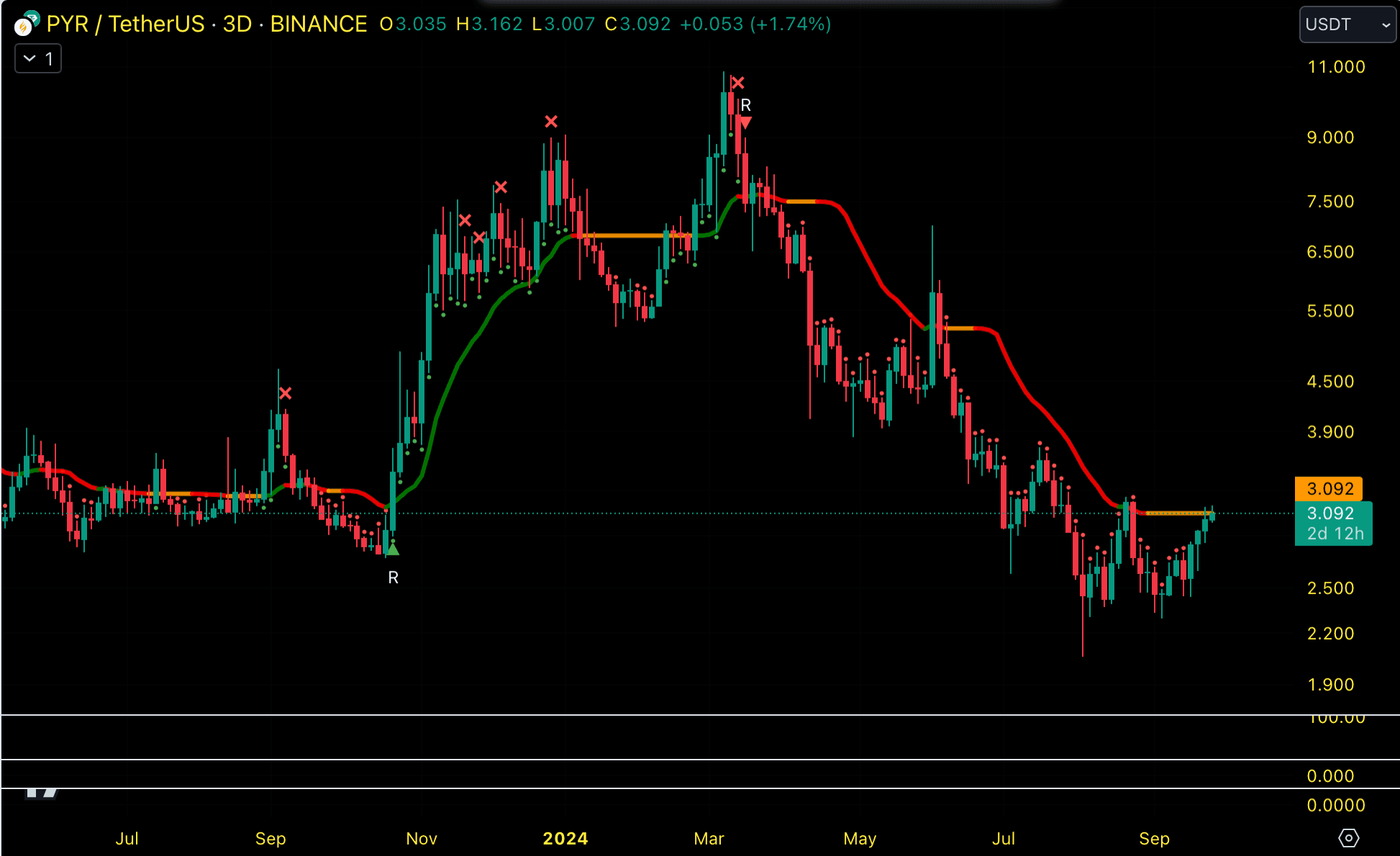Click the 2024 label on time axis
The width and height of the screenshot is (1400, 856).
click(x=565, y=839)
